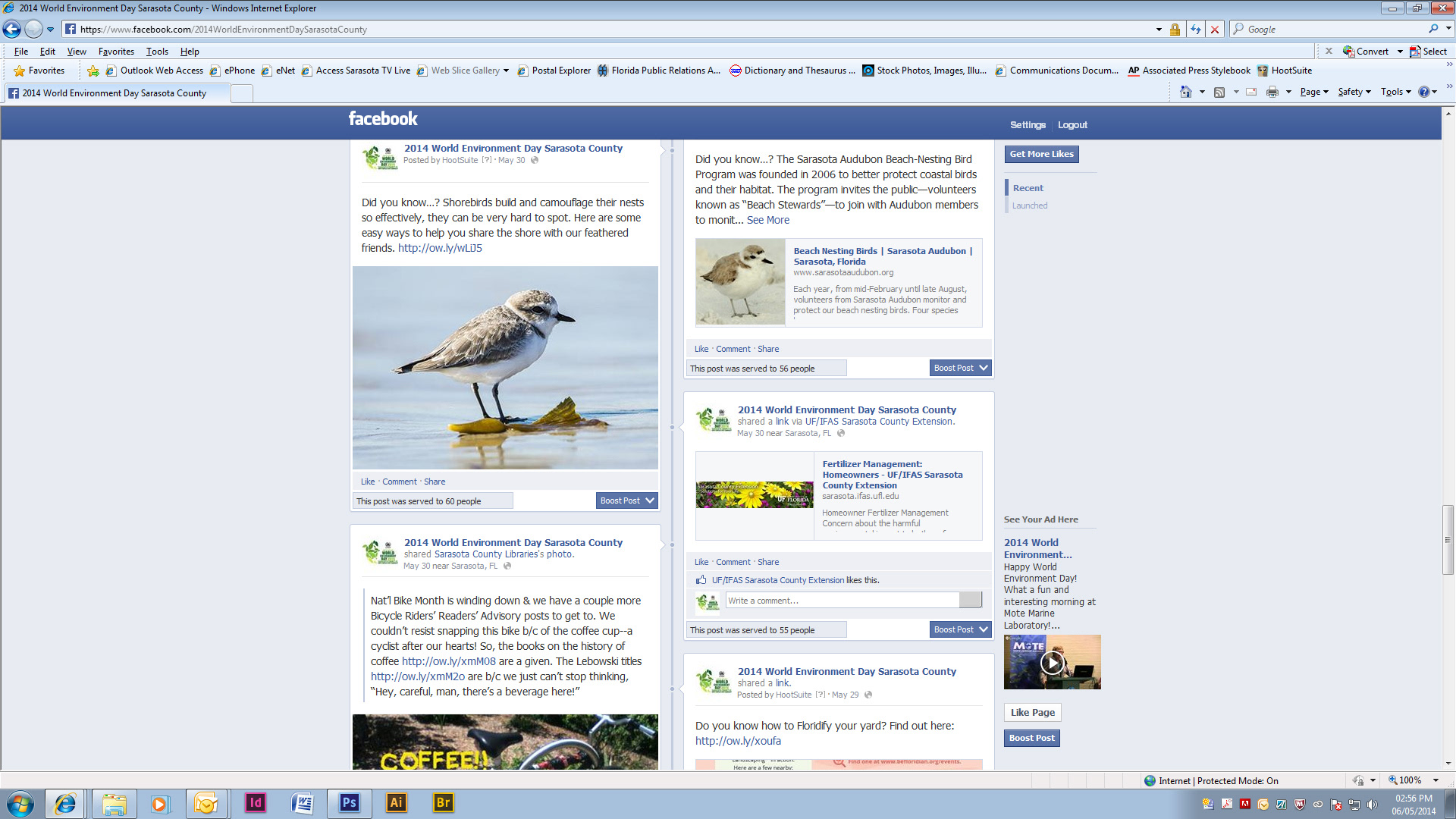Open Boost Post dropdown on 60 people post
This screenshot has height=819, width=1456.
(650, 500)
